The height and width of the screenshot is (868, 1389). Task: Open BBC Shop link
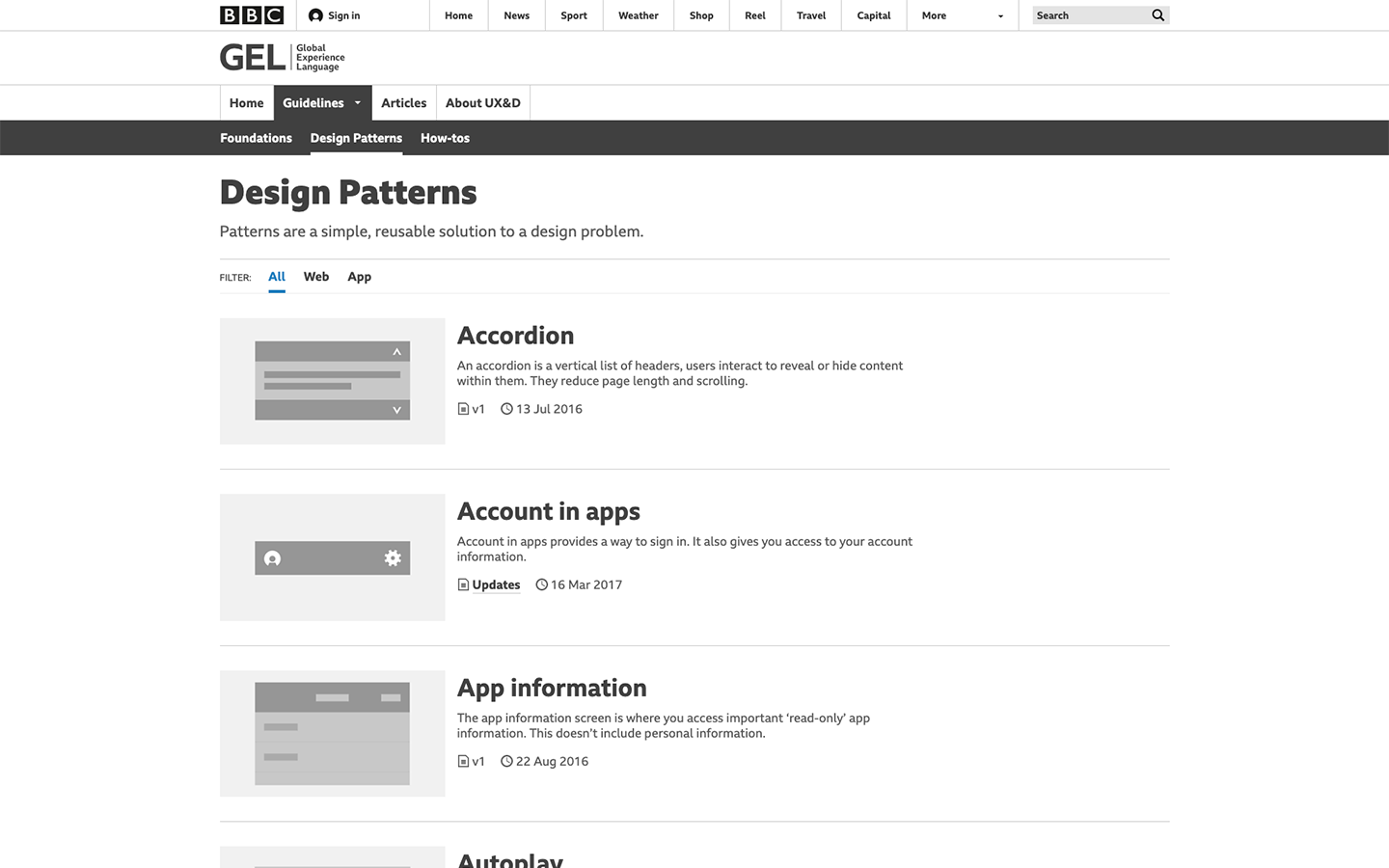pyautogui.click(x=701, y=15)
